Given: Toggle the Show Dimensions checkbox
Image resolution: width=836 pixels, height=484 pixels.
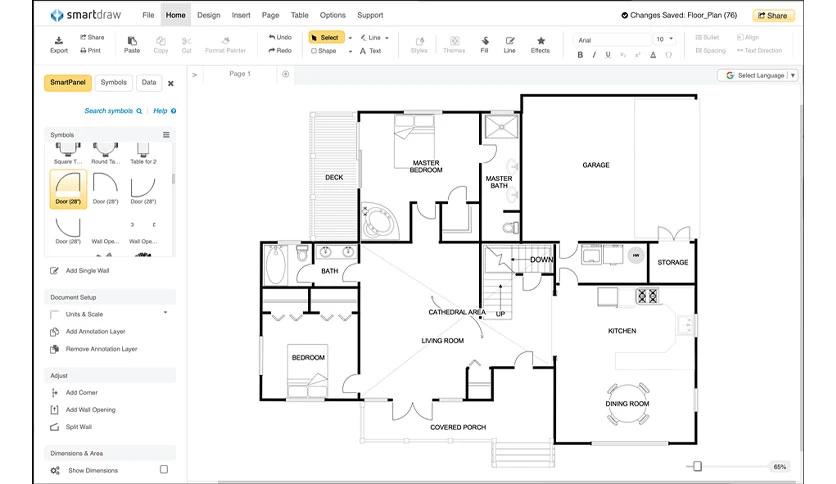Looking at the screenshot, I should 164,470.
